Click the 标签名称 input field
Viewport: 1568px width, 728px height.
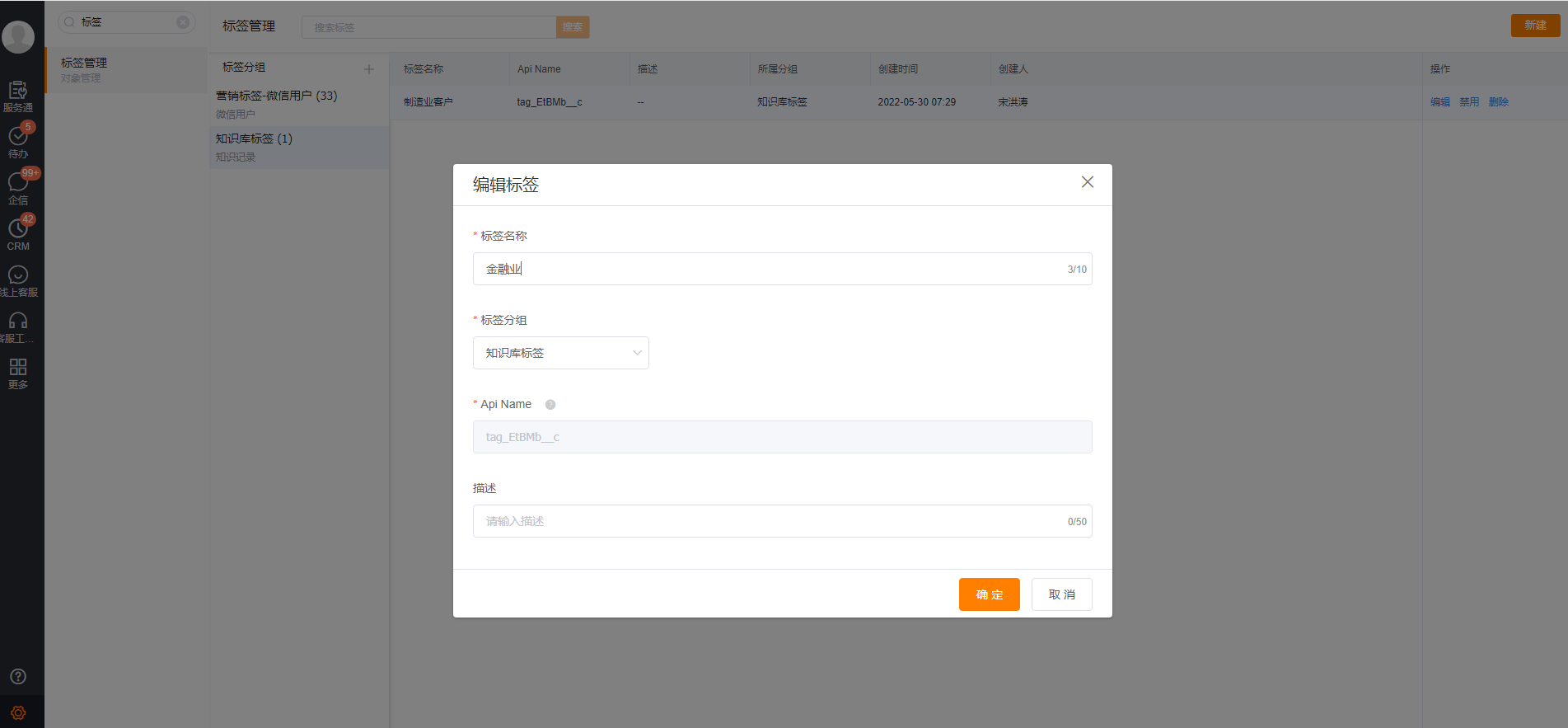(782, 269)
